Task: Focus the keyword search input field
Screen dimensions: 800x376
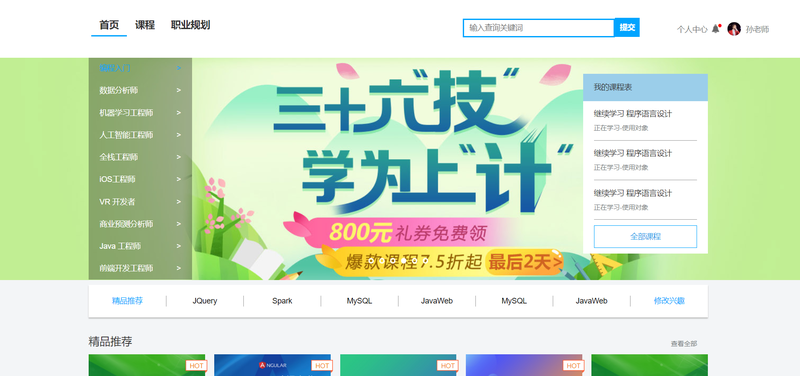Action: pyautogui.click(x=538, y=28)
